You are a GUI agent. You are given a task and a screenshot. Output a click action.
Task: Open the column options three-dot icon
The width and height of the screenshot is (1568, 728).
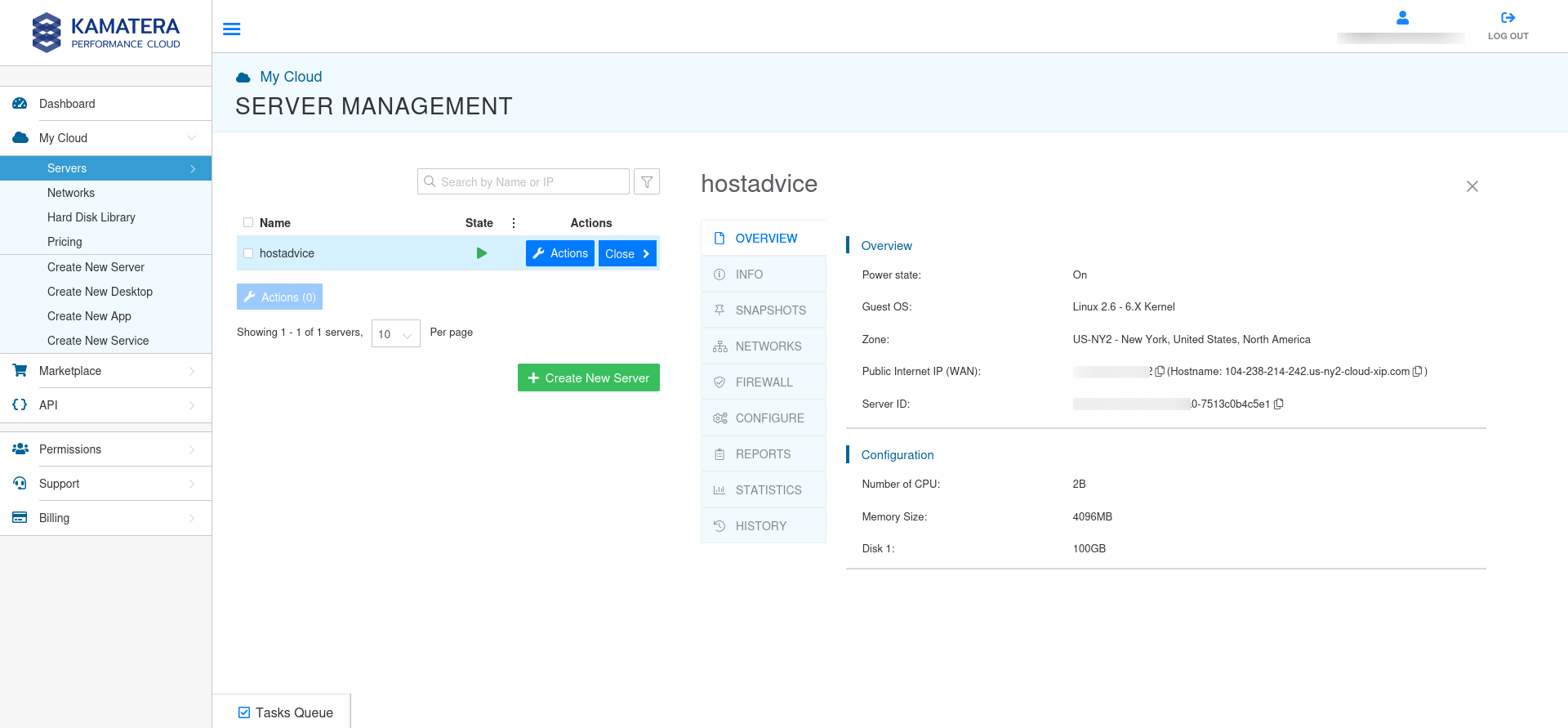514,223
